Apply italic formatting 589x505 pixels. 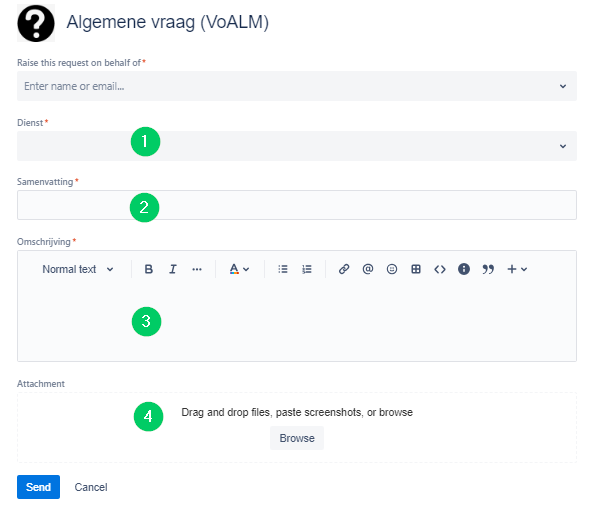coord(172,269)
